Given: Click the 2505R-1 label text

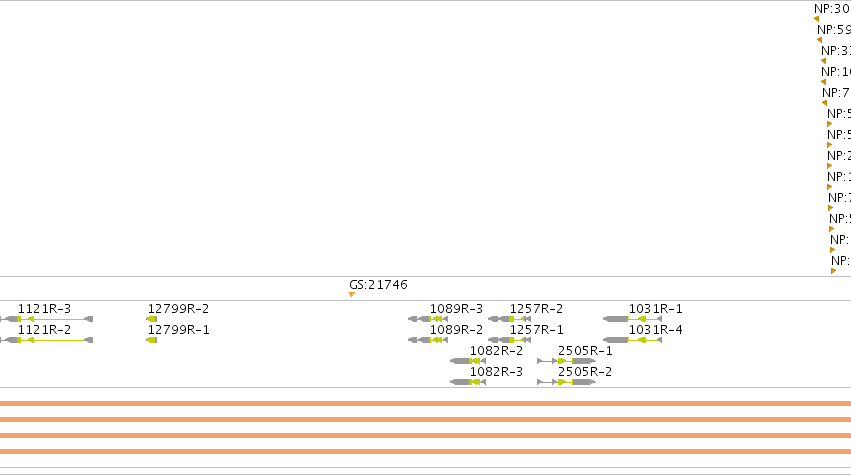Looking at the screenshot, I should click(585, 351).
